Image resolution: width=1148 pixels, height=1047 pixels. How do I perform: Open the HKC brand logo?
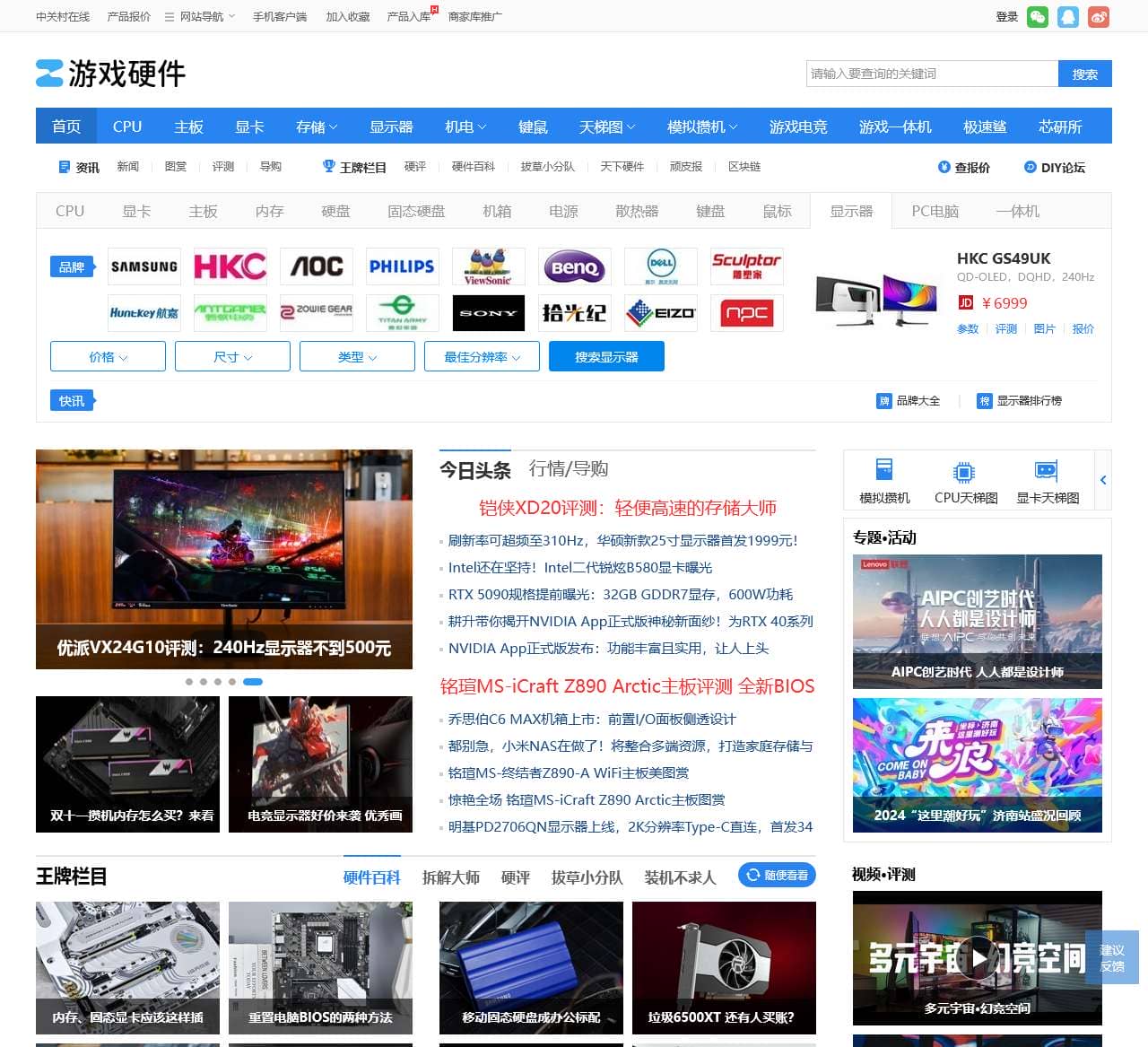click(230, 266)
